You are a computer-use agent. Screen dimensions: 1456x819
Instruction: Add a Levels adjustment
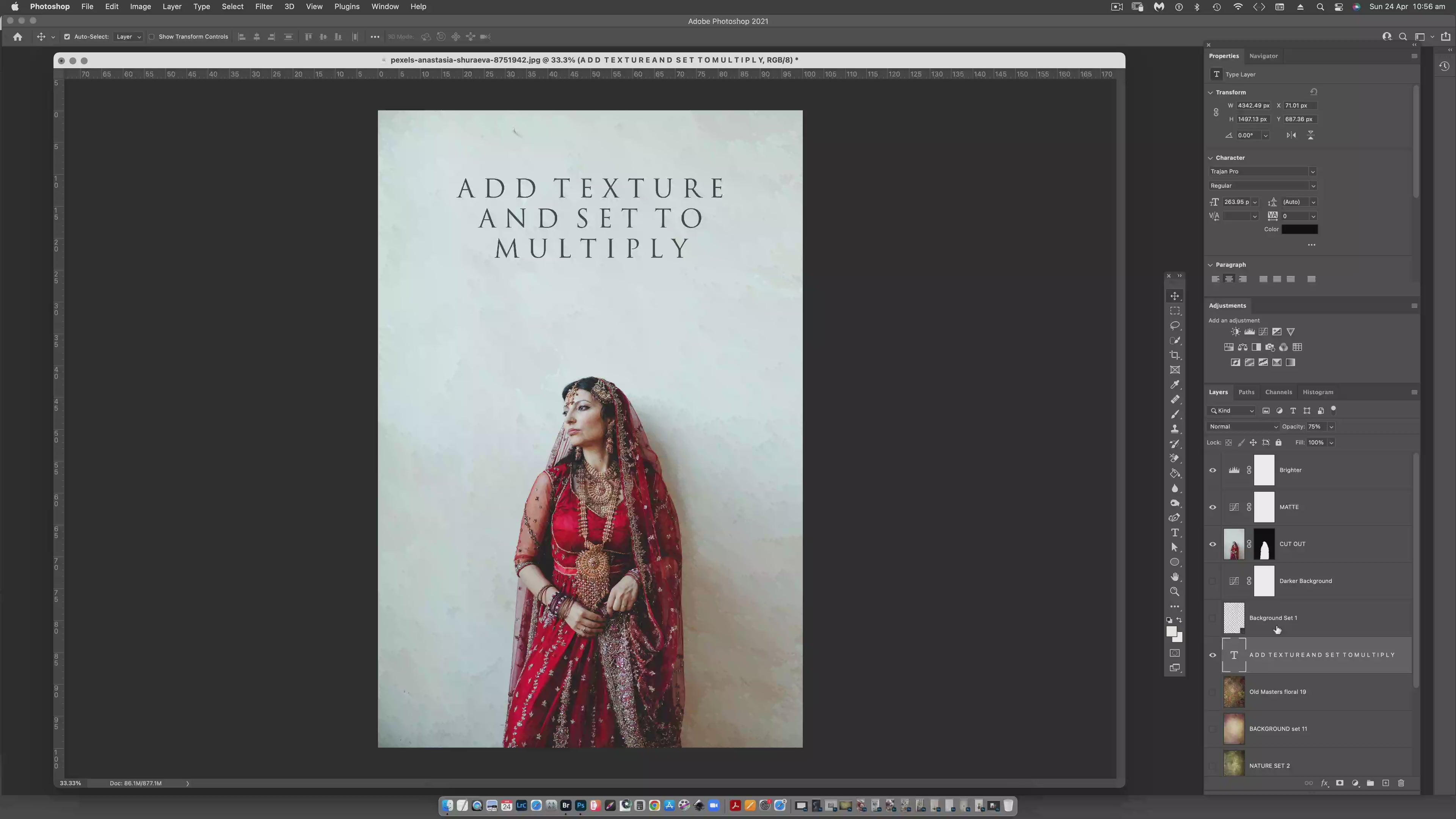[x=1249, y=332]
